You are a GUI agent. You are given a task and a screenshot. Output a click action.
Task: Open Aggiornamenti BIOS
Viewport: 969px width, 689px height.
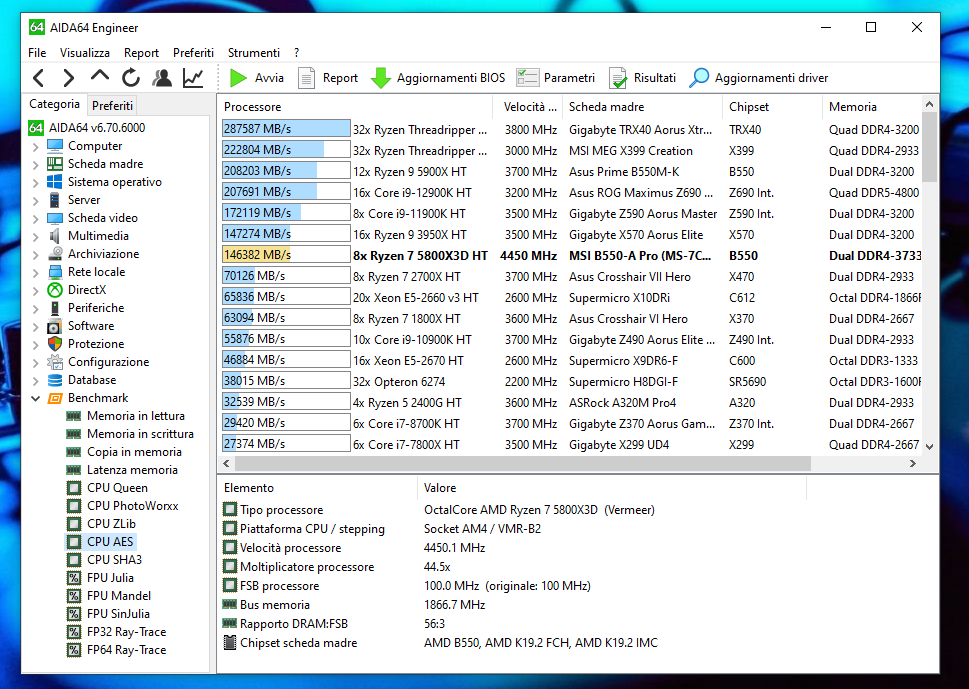click(x=438, y=78)
